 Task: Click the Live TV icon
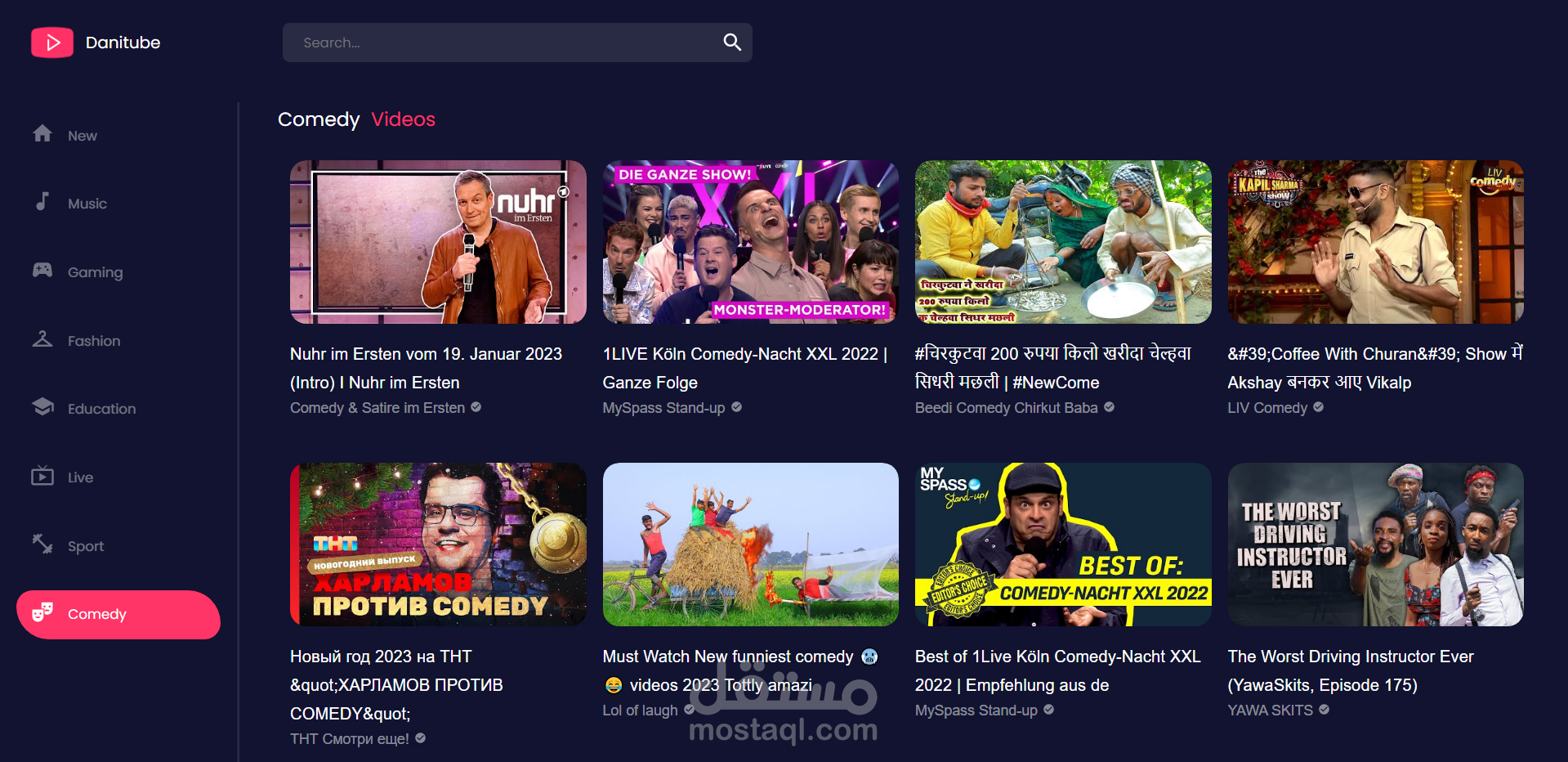[42, 475]
